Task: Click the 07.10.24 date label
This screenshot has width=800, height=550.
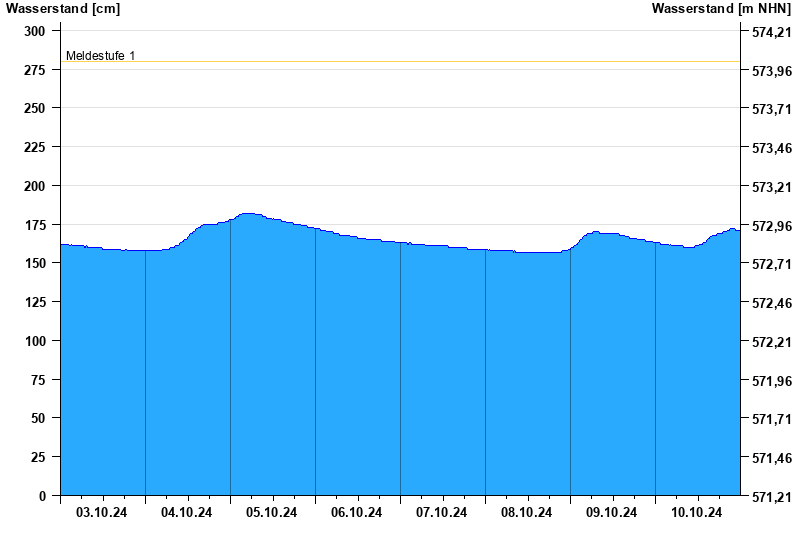Action: tap(442, 513)
